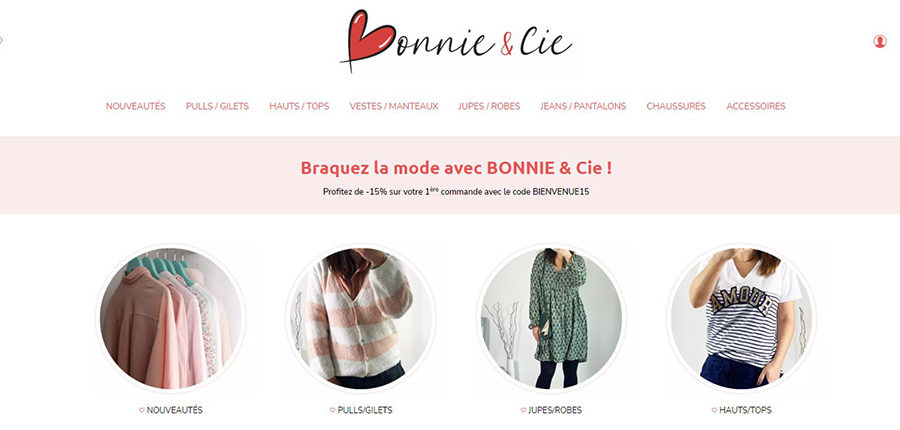The height and width of the screenshot is (430, 900).
Task: Click the partial red icon at left edge
Action: [1, 40]
